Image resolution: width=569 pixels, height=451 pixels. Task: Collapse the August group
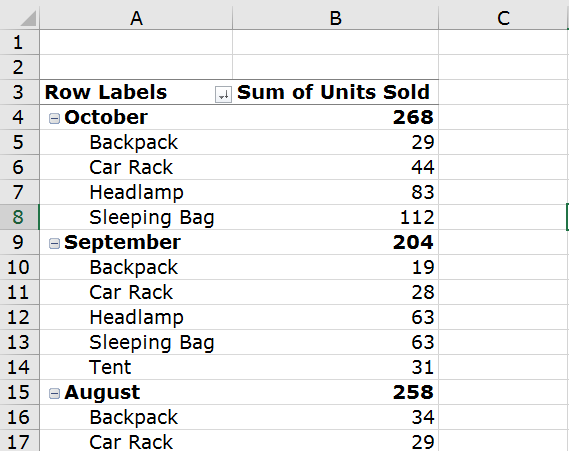54,393
